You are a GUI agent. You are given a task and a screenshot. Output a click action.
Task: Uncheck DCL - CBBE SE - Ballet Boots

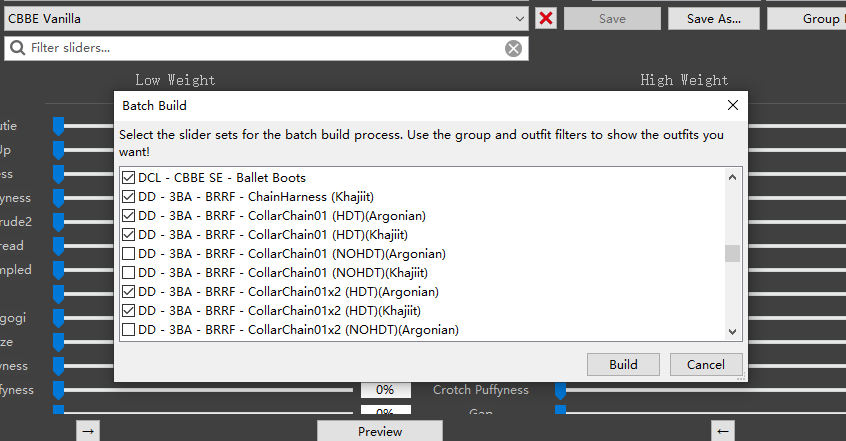(x=128, y=178)
